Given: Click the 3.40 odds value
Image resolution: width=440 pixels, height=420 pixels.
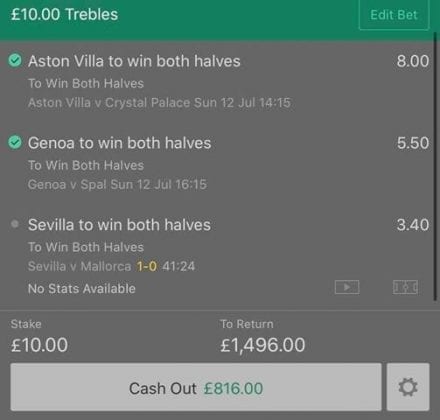Looking at the screenshot, I should 413,225.
